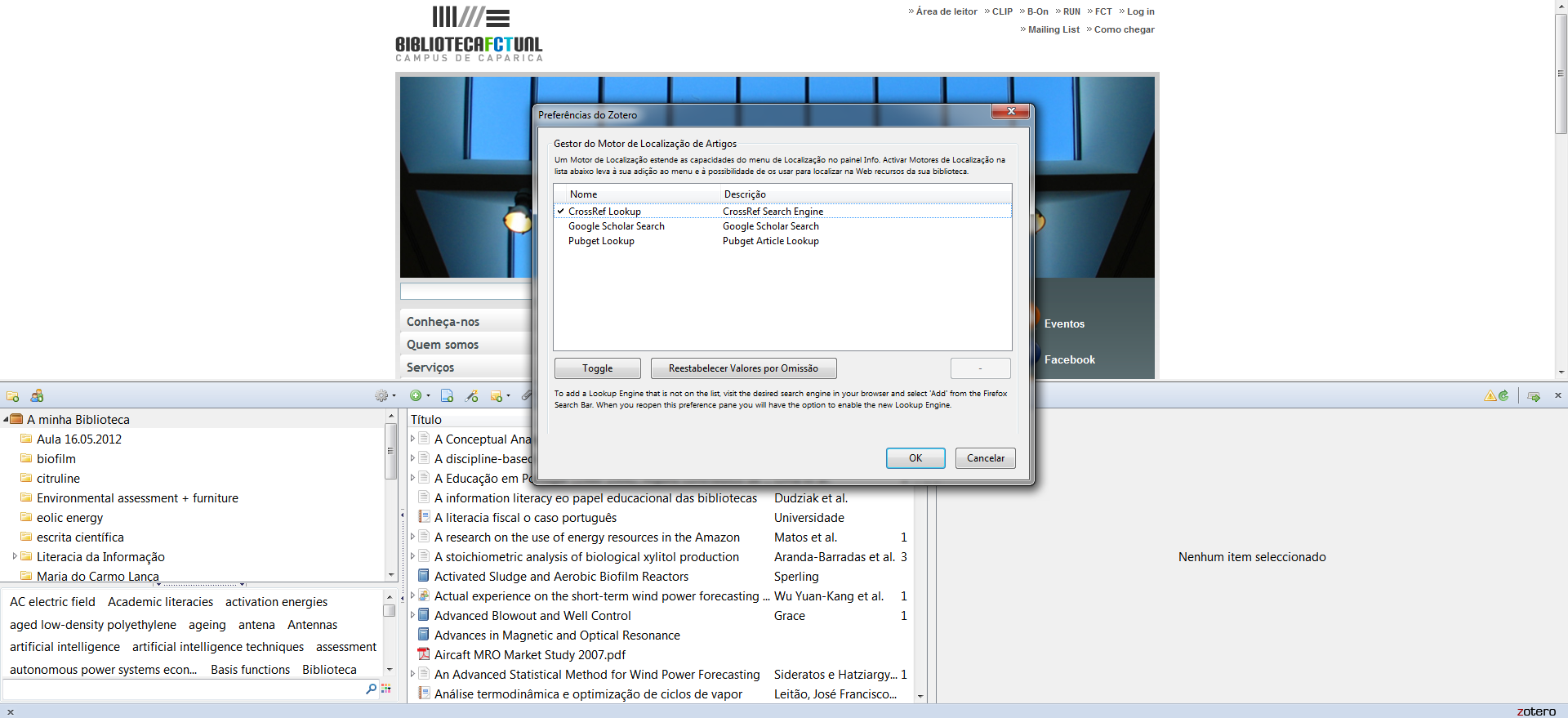This screenshot has height=718, width=1568.
Task: Click the eolic energy folder icon
Action: (26, 517)
